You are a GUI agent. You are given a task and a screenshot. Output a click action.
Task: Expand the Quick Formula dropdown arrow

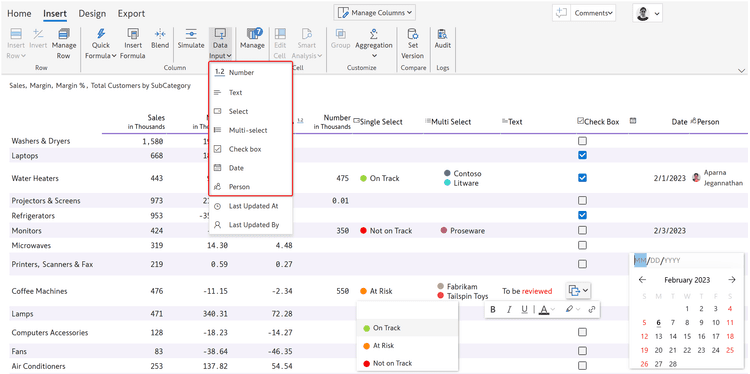point(114,56)
